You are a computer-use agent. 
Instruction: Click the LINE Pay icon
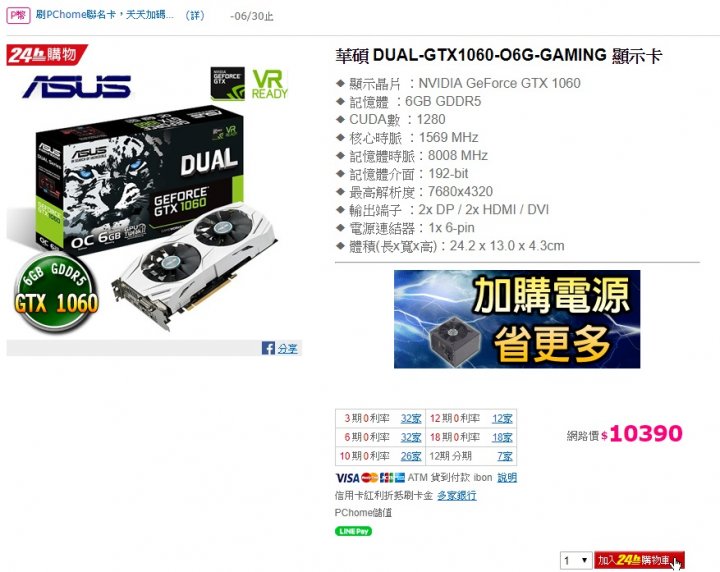353,531
